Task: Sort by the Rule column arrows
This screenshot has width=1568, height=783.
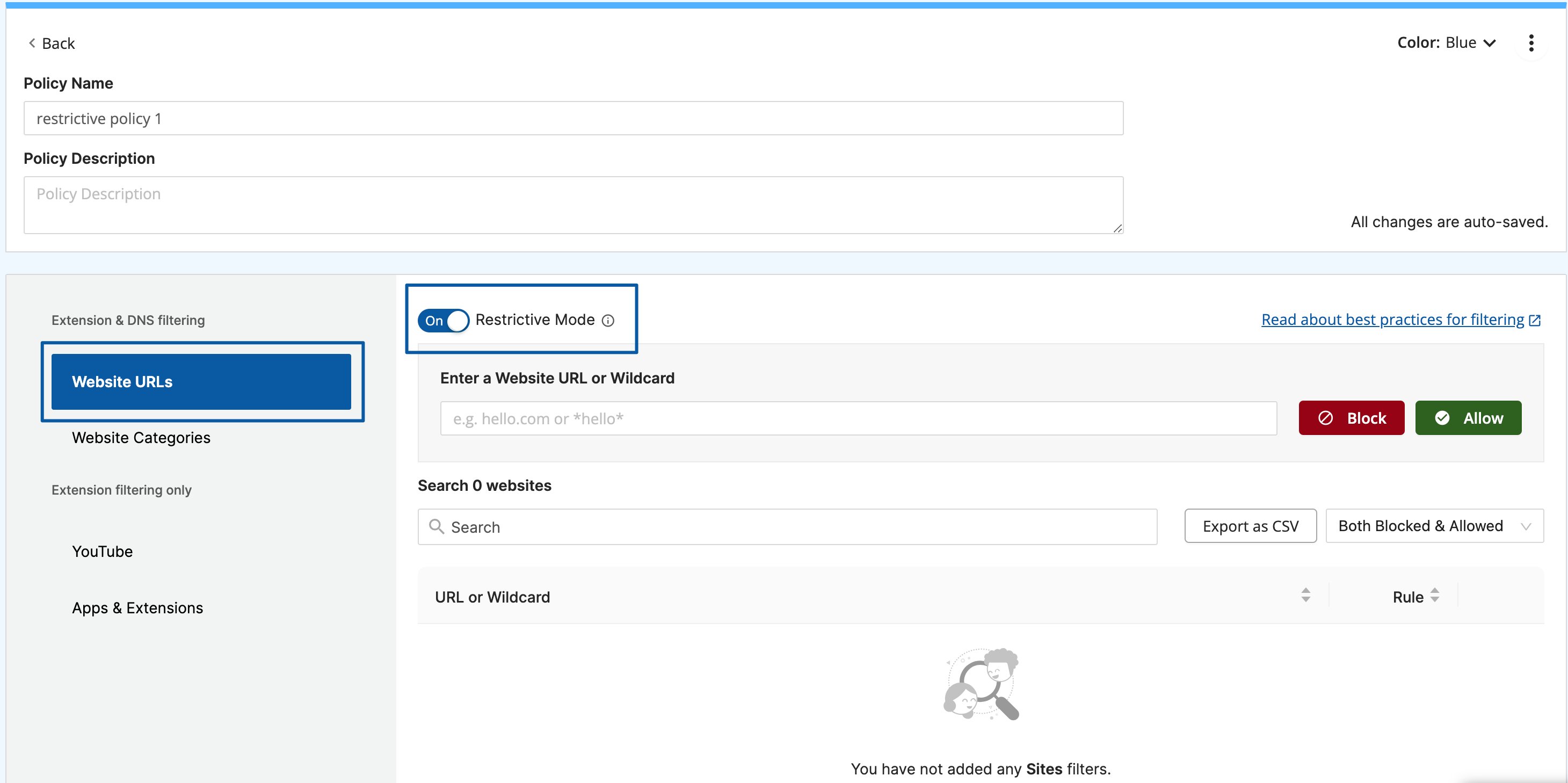Action: [x=1435, y=595]
